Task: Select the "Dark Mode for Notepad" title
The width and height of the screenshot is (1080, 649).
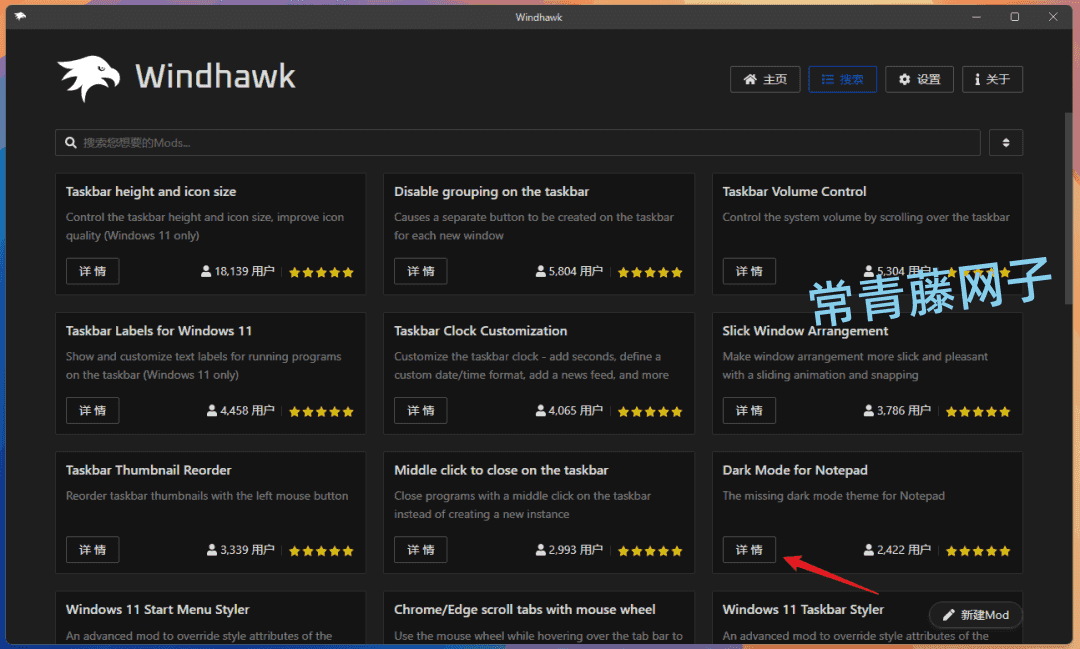Action: [795, 470]
